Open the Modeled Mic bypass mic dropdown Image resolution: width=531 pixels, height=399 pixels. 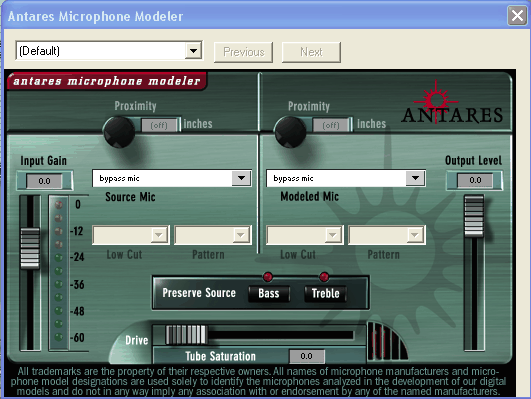346,178
